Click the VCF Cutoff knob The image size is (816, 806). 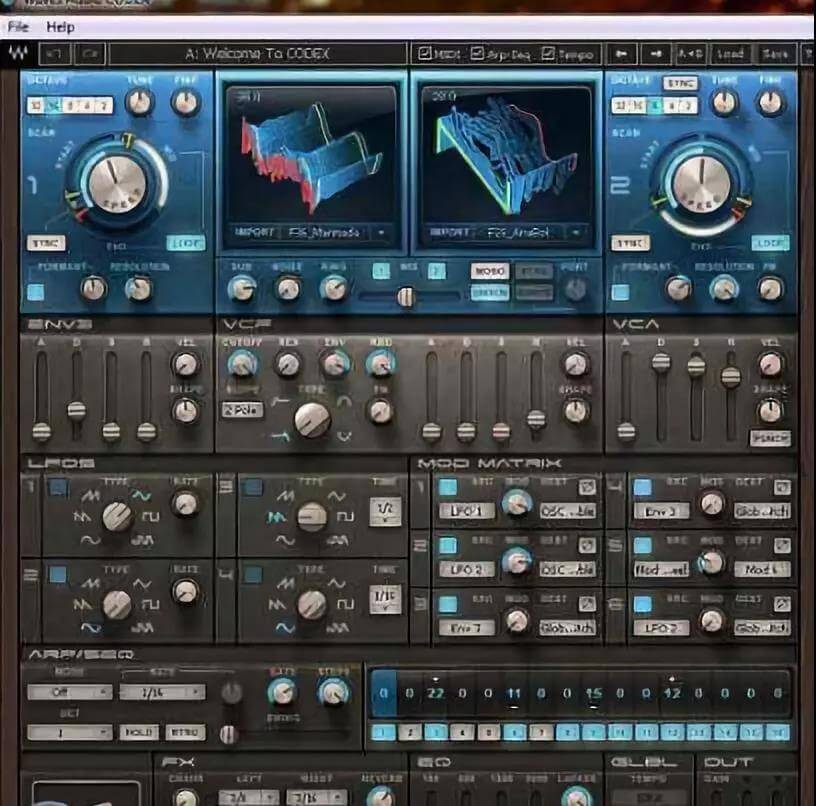point(242,364)
